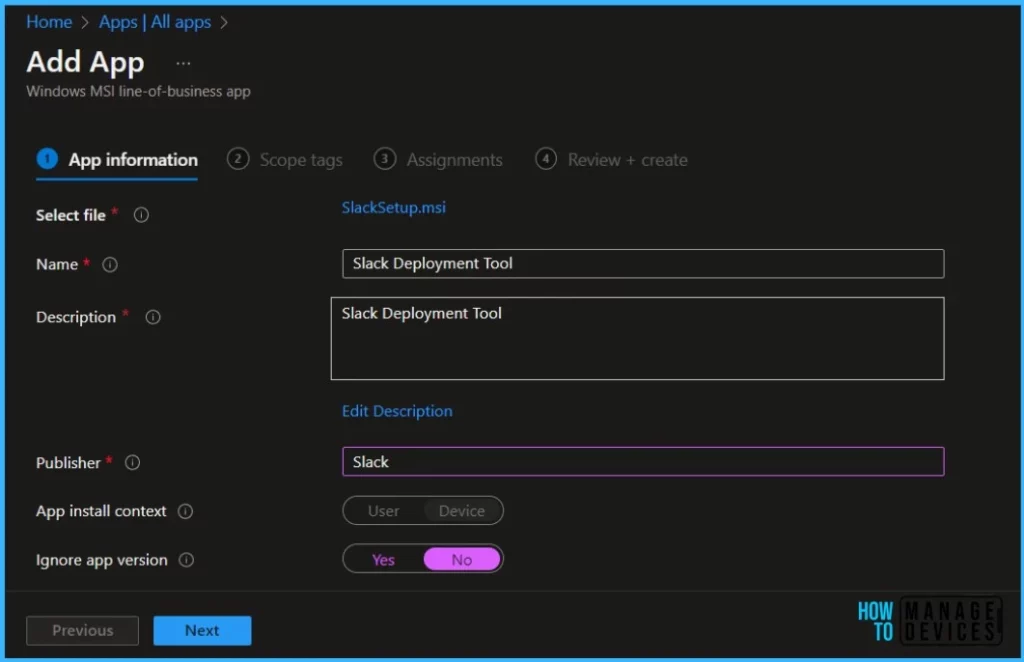Screen dimensions: 1024x662
Task: Open the ellipsis menu beside Add App
Action: [x=184, y=63]
